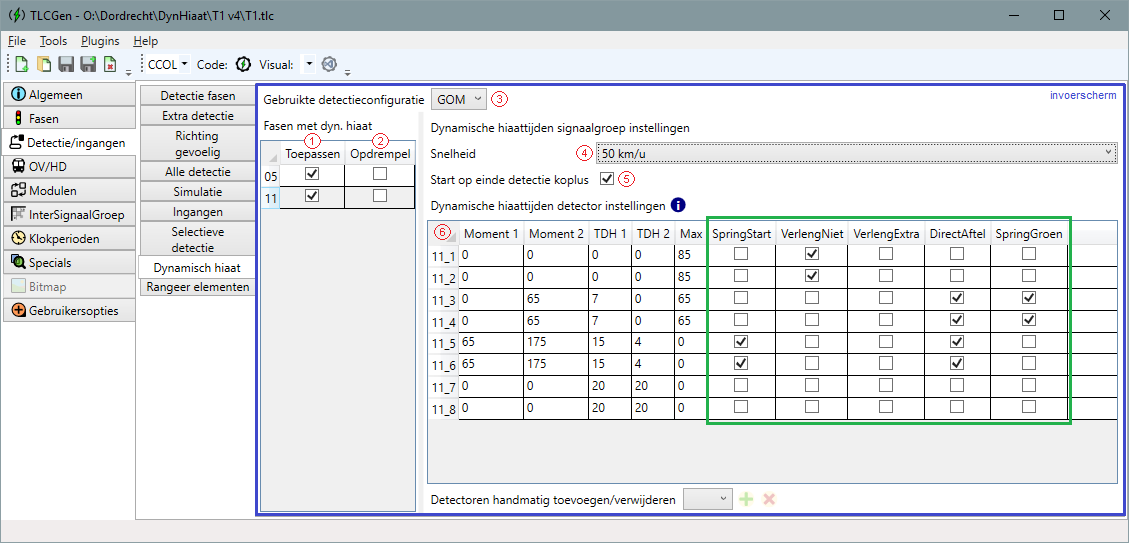Click the Open file toolbar icon
Screen dimensions: 1129x543
point(43,65)
